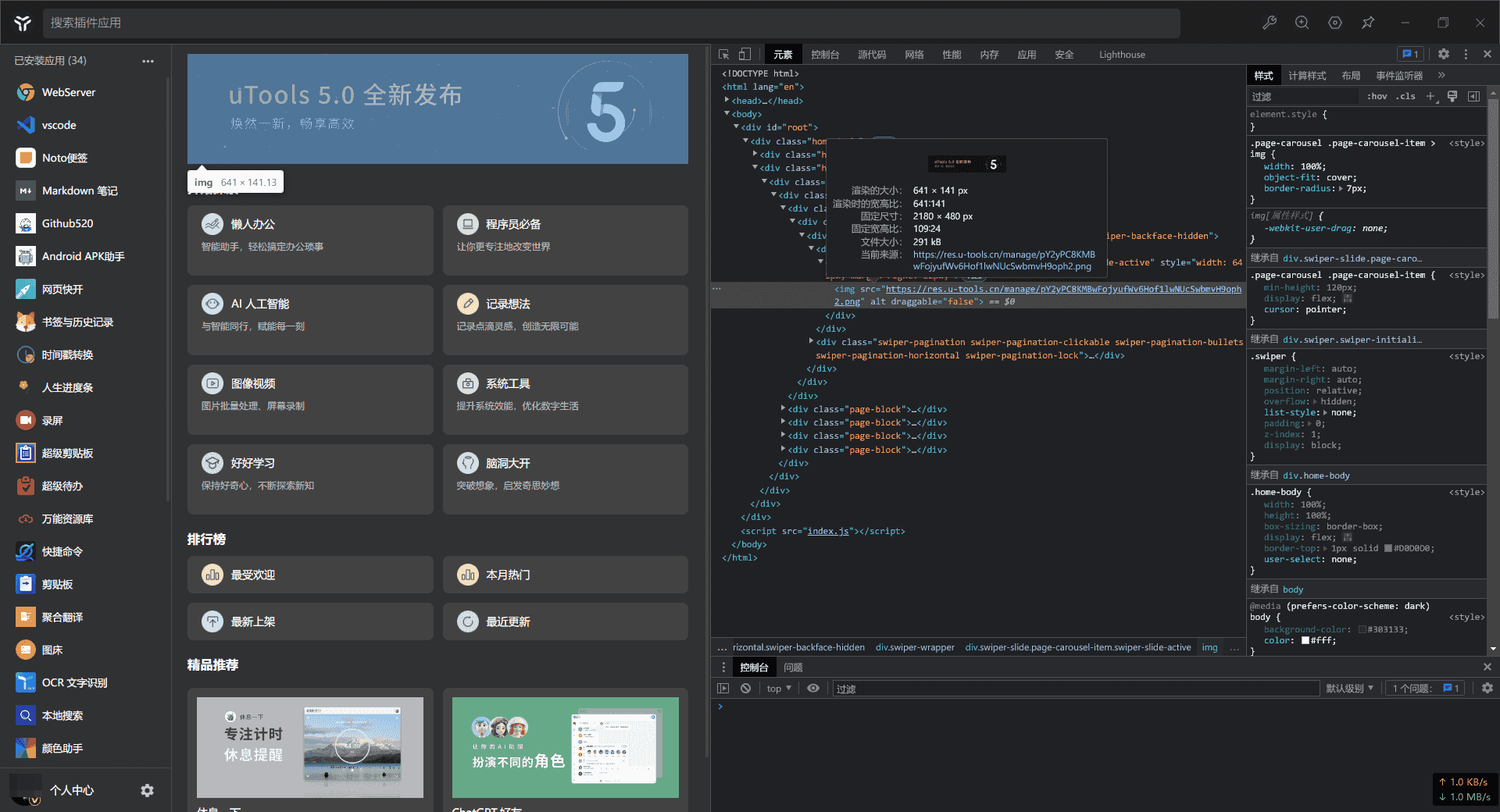Click the pin window icon in title bar
The image size is (1500, 812).
[1368, 23]
